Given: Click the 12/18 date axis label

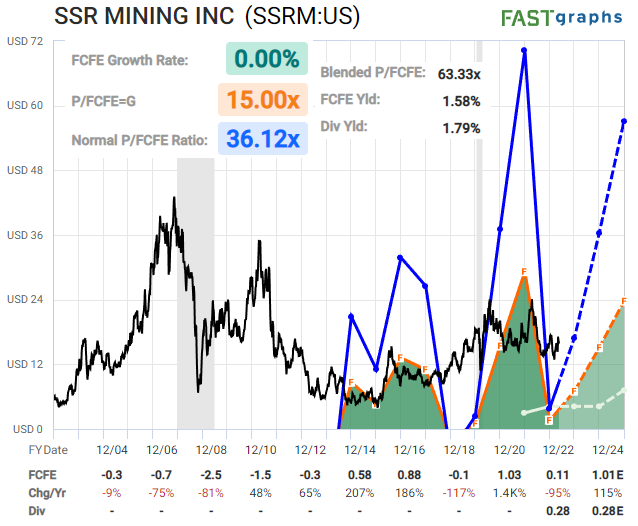Looking at the screenshot, I should tap(459, 450).
